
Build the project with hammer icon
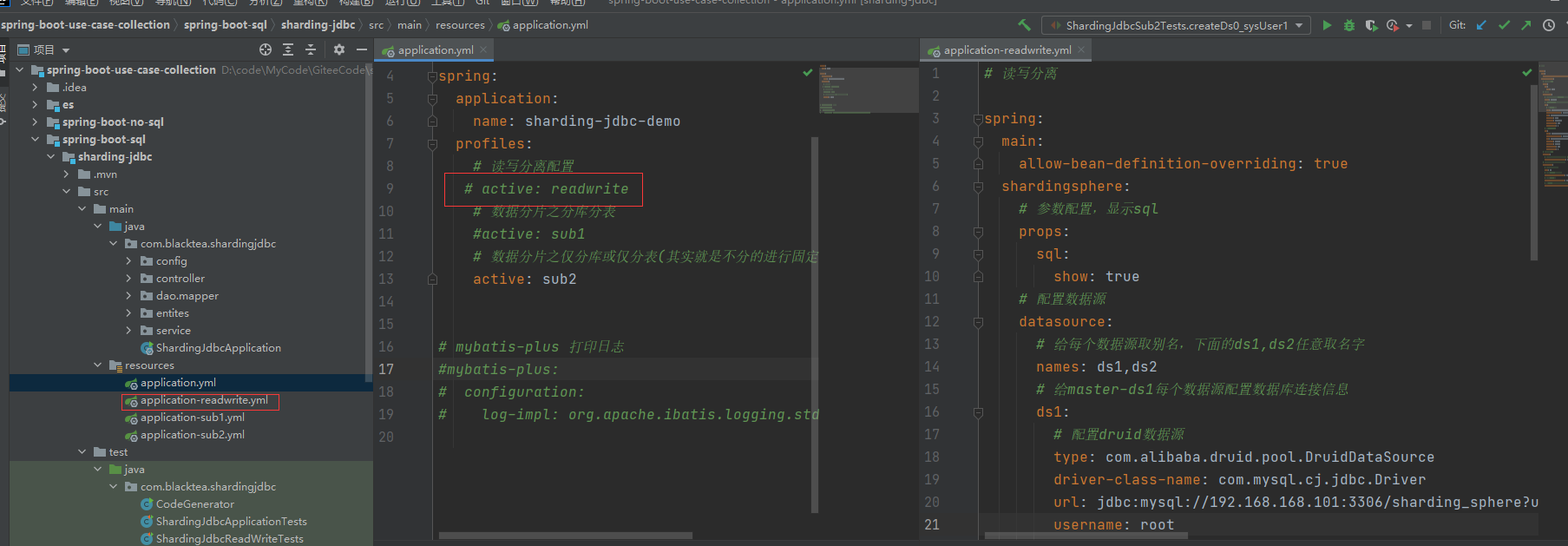click(x=1025, y=25)
